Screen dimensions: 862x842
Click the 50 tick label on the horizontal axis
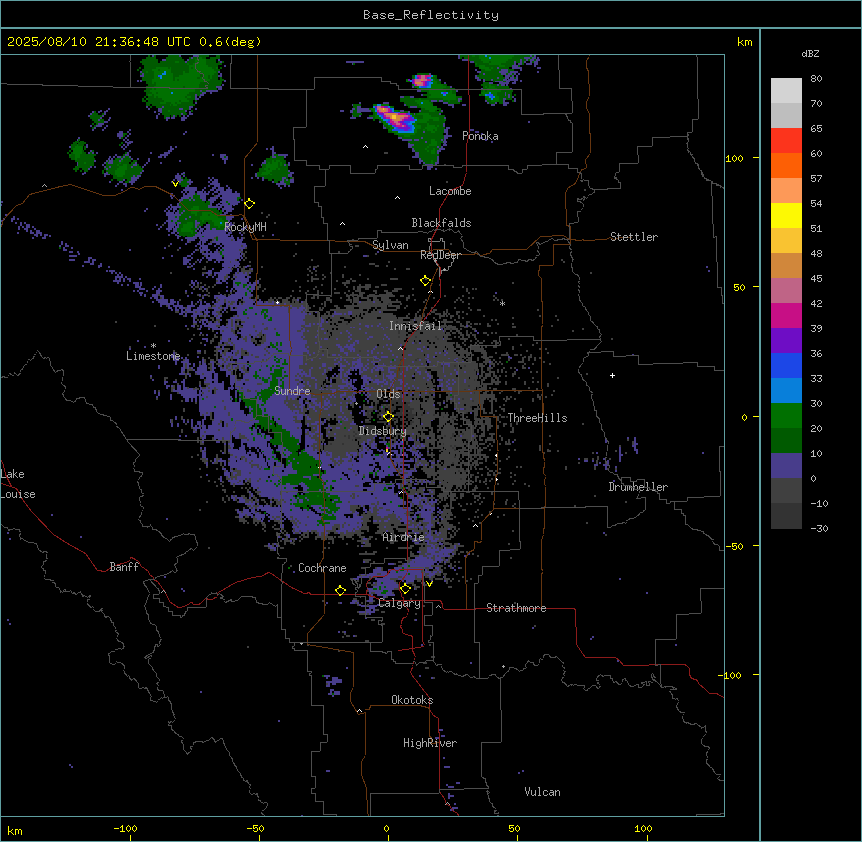click(x=514, y=828)
